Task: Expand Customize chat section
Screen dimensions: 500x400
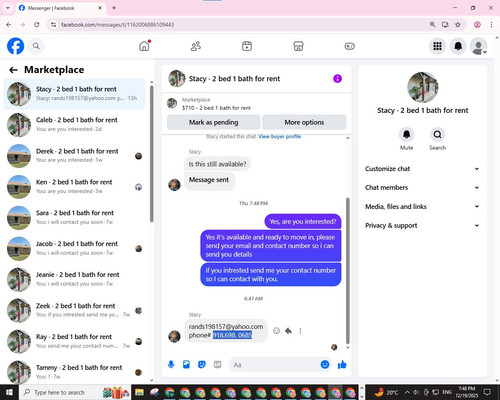Action: 422,169
